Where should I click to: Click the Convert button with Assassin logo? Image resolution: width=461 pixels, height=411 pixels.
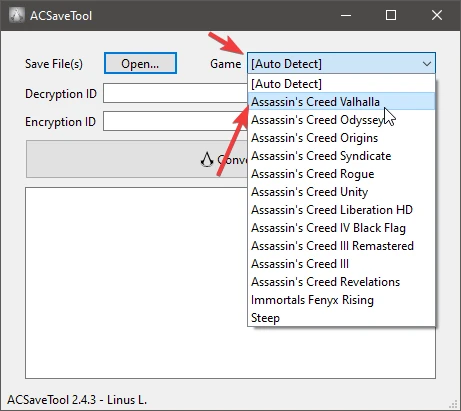tap(137, 159)
